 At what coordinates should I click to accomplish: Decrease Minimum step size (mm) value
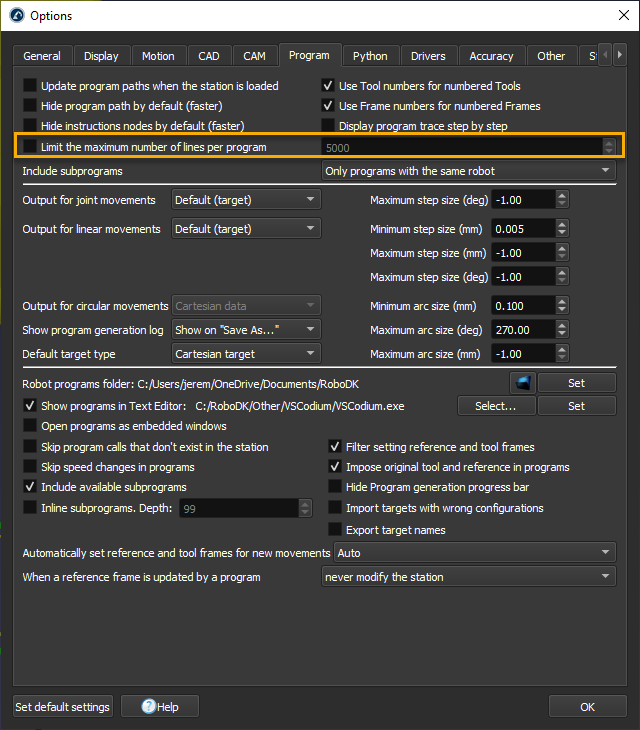(x=562, y=233)
